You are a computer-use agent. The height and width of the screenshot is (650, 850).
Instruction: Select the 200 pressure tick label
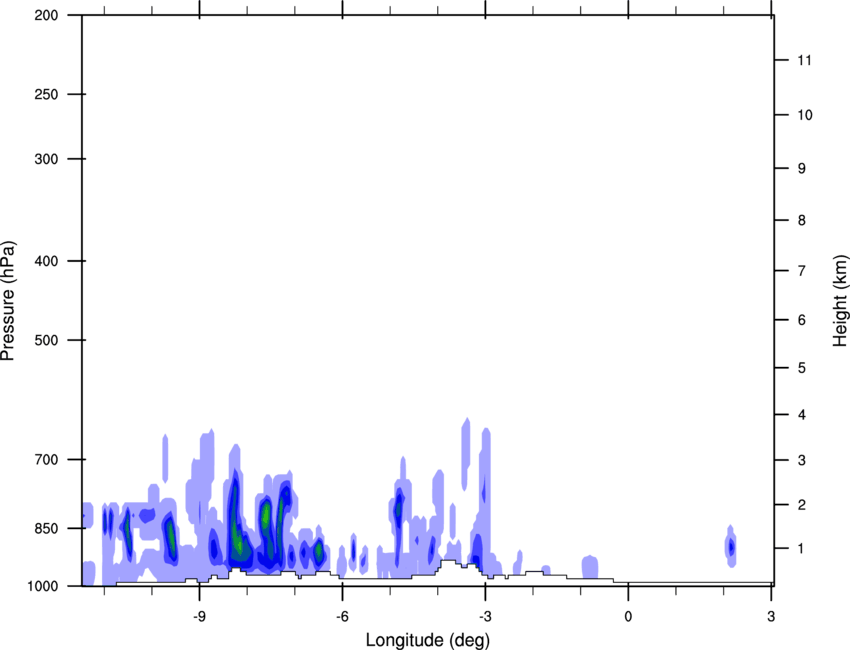pos(46,15)
